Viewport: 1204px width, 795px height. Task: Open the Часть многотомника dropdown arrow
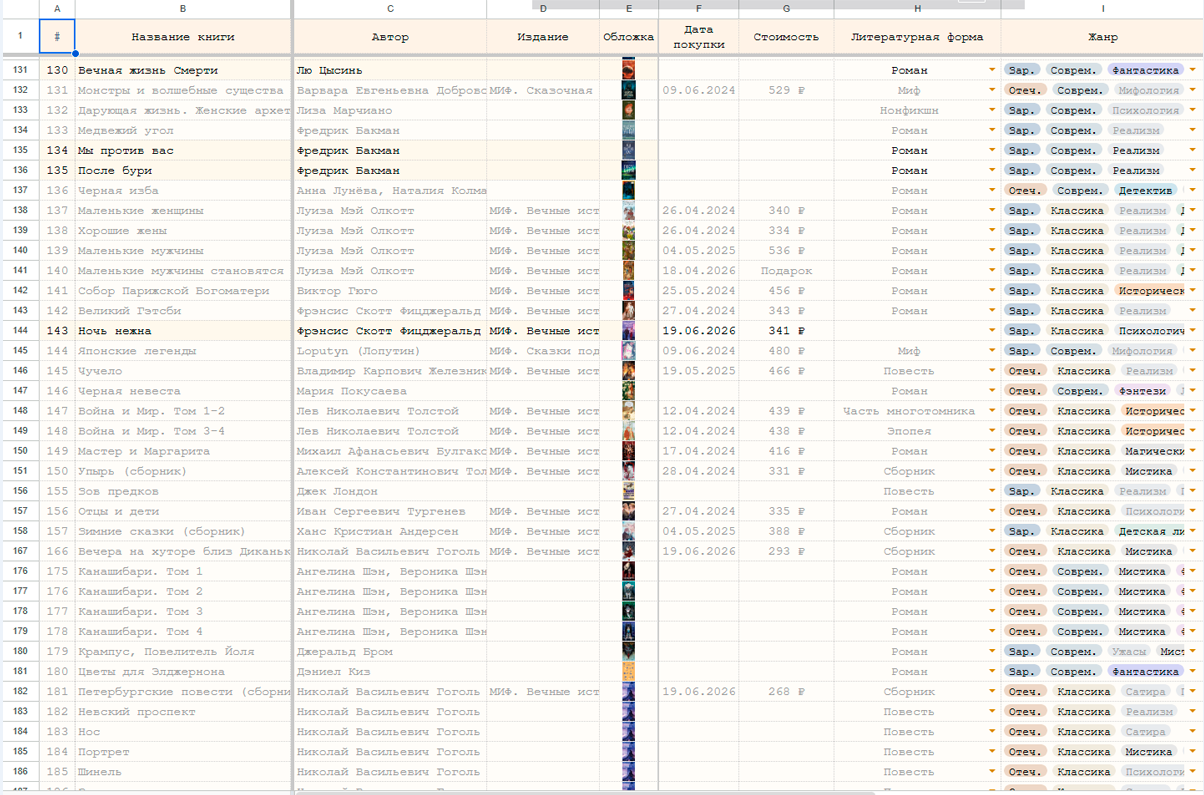click(x=992, y=411)
